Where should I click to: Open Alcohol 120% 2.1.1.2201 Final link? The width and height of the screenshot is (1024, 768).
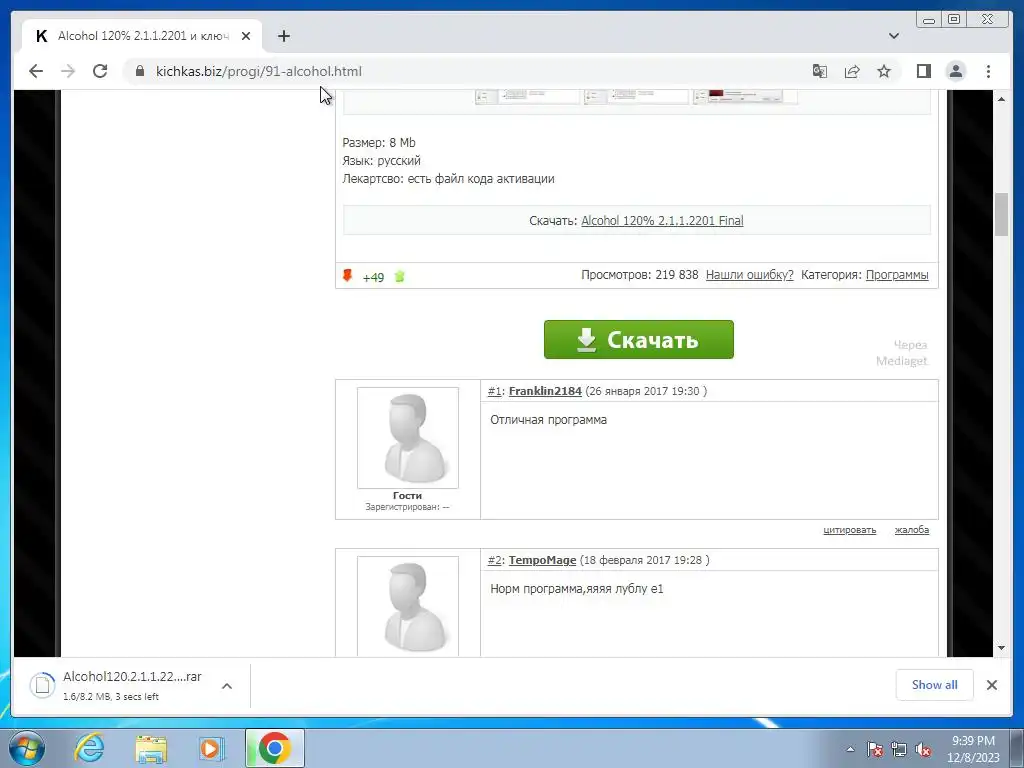pyautogui.click(x=662, y=221)
